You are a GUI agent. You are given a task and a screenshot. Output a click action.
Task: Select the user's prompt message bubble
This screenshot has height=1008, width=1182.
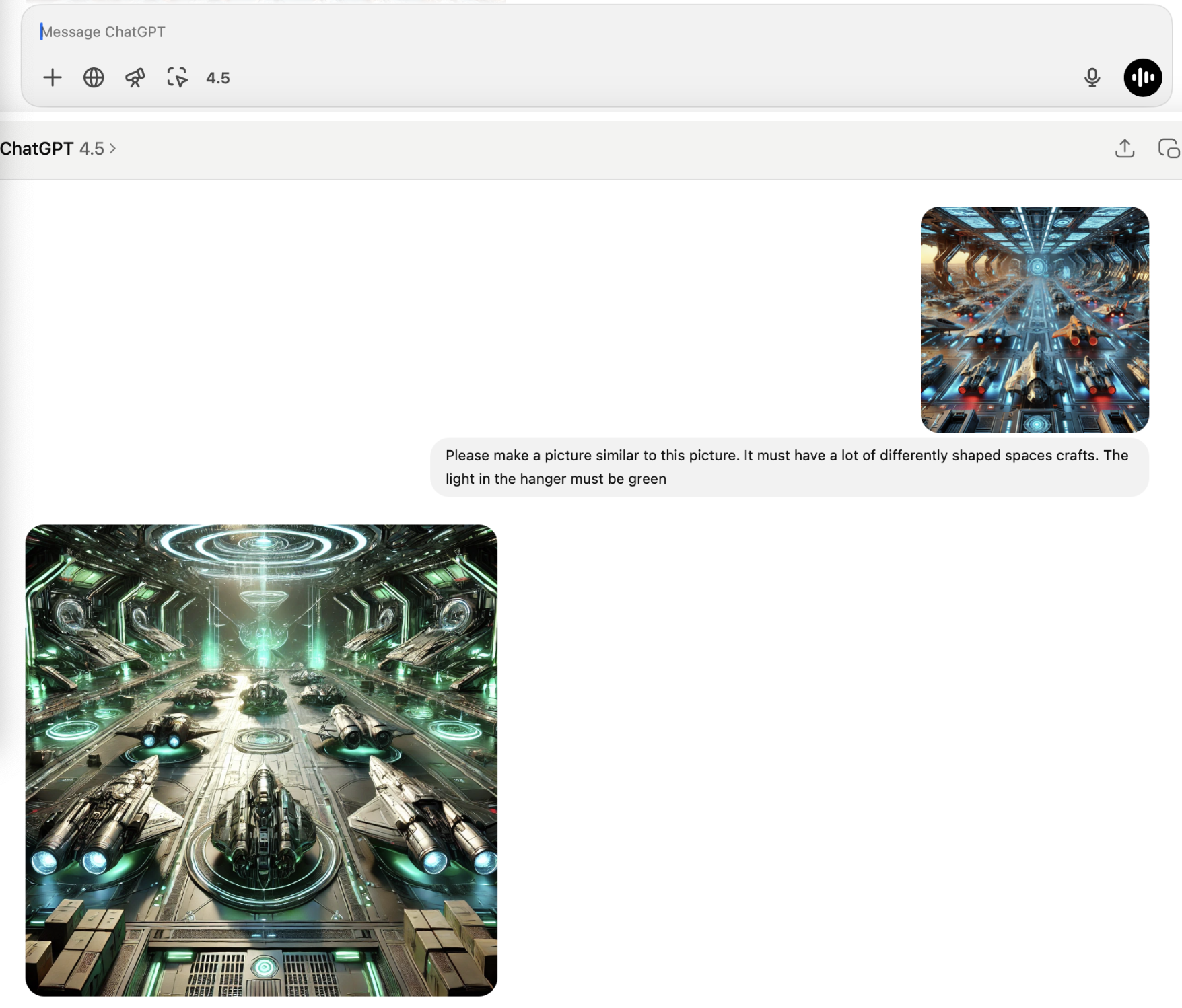click(x=791, y=467)
